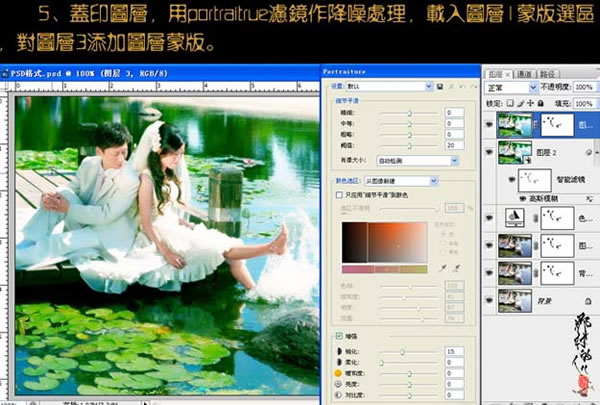This screenshot has width=600, height=405.
Task: Click the layer opacity 100% field
Action: point(584,87)
